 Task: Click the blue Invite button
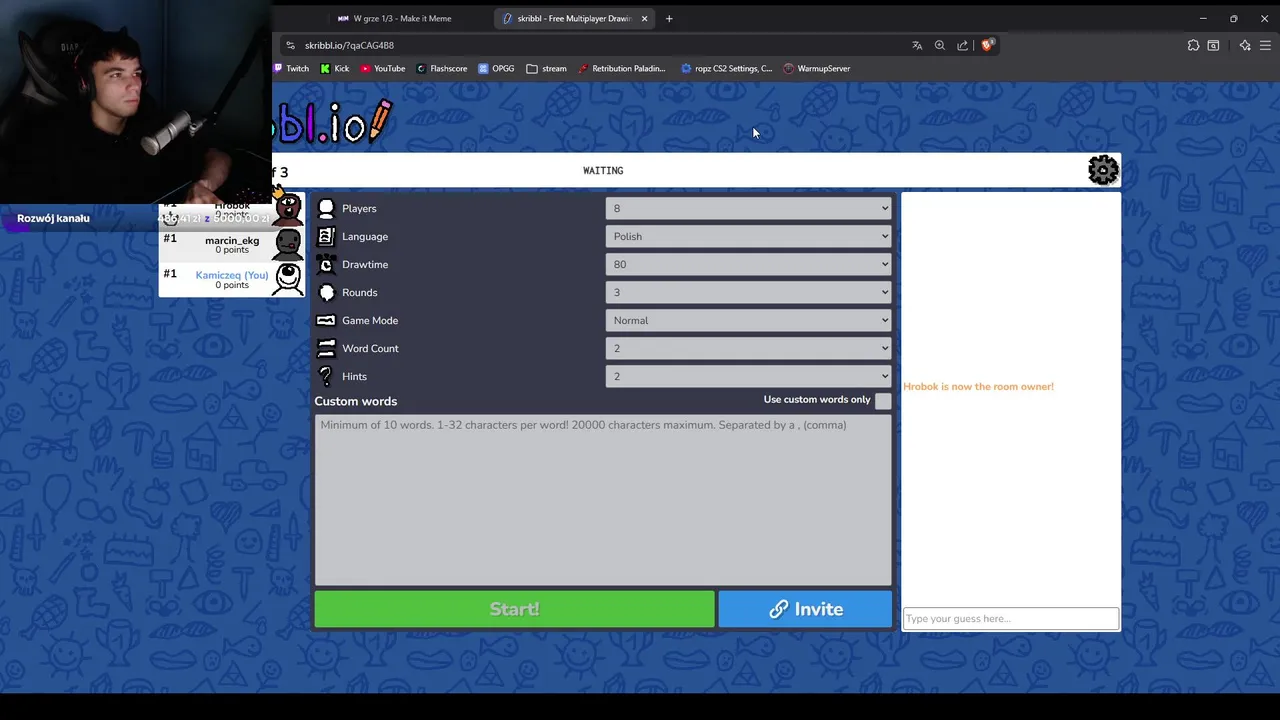tap(805, 609)
